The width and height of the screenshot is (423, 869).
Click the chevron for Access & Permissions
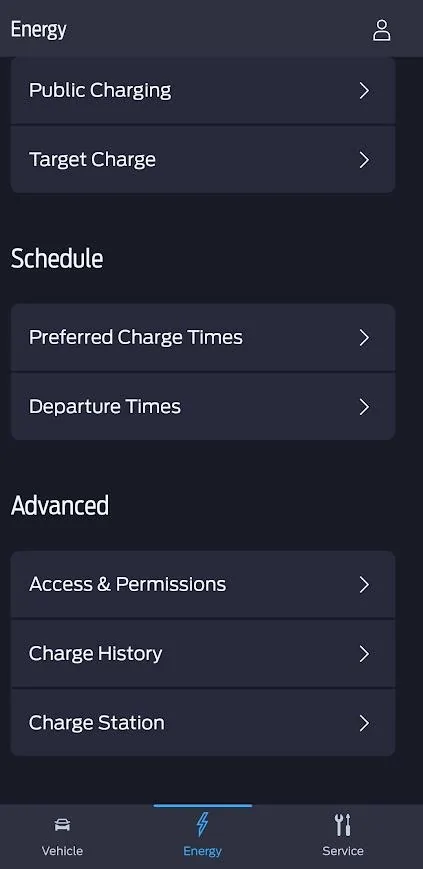click(364, 585)
